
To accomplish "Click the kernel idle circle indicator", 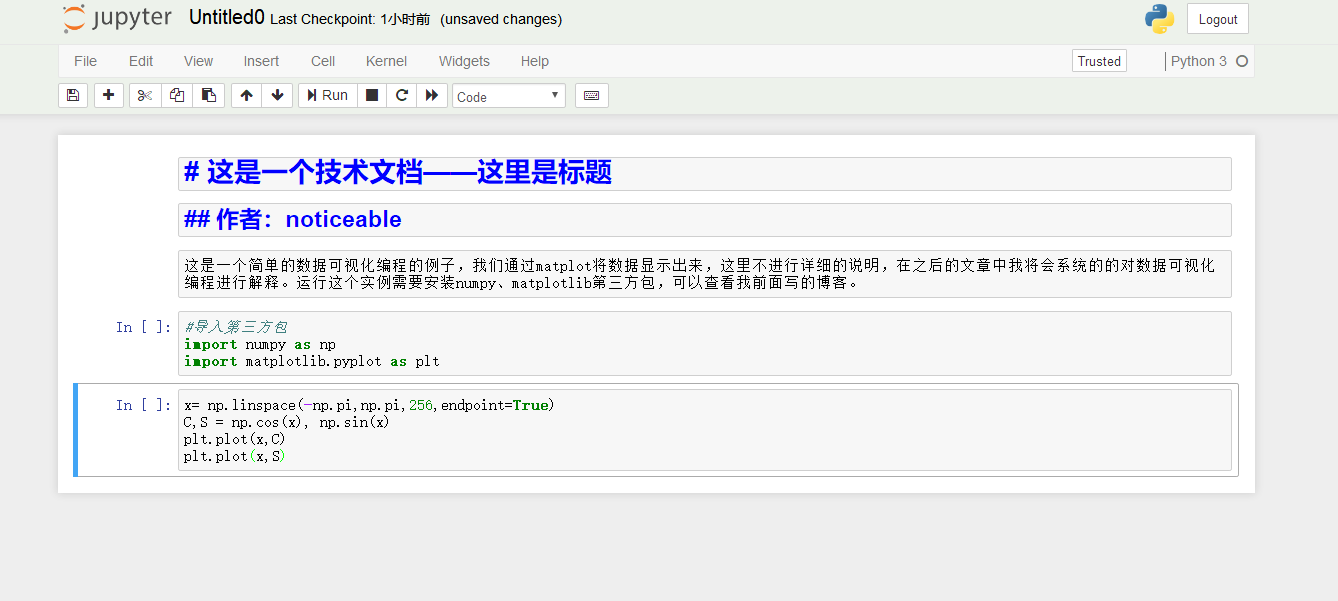I will click(x=1242, y=61).
